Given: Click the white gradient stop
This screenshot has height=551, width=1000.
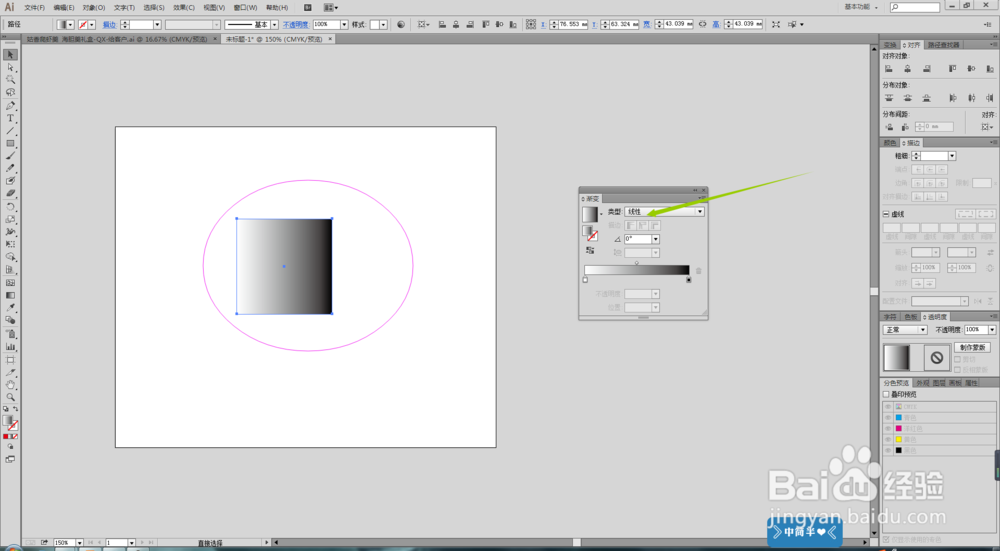Looking at the screenshot, I should click(x=585, y=279).
